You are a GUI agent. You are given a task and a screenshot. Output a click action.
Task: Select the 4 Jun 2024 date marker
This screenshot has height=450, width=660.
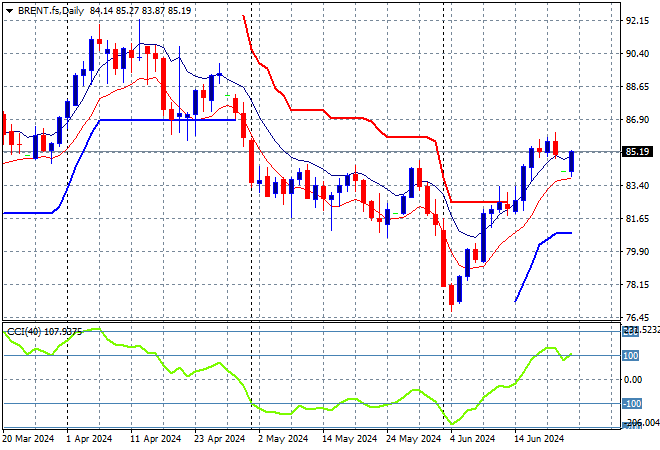coord(473,439)
